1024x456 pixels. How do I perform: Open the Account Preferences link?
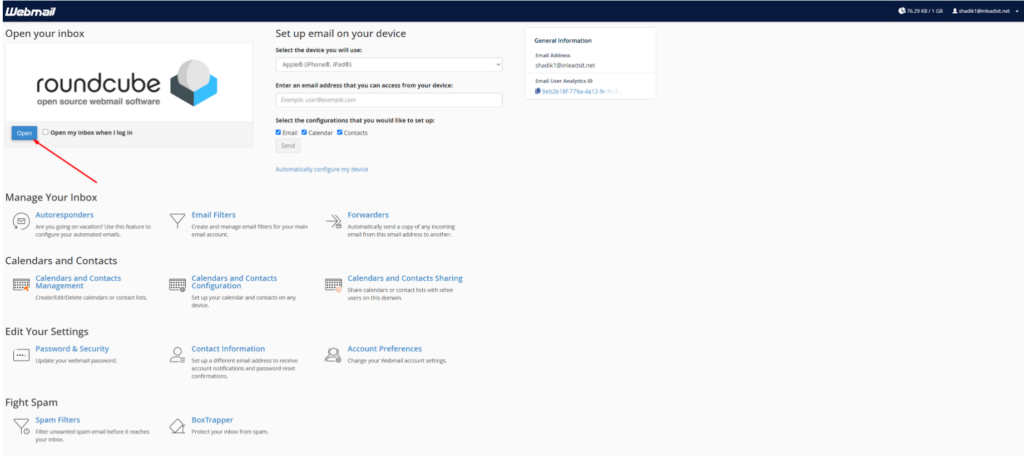click(385, 349)
